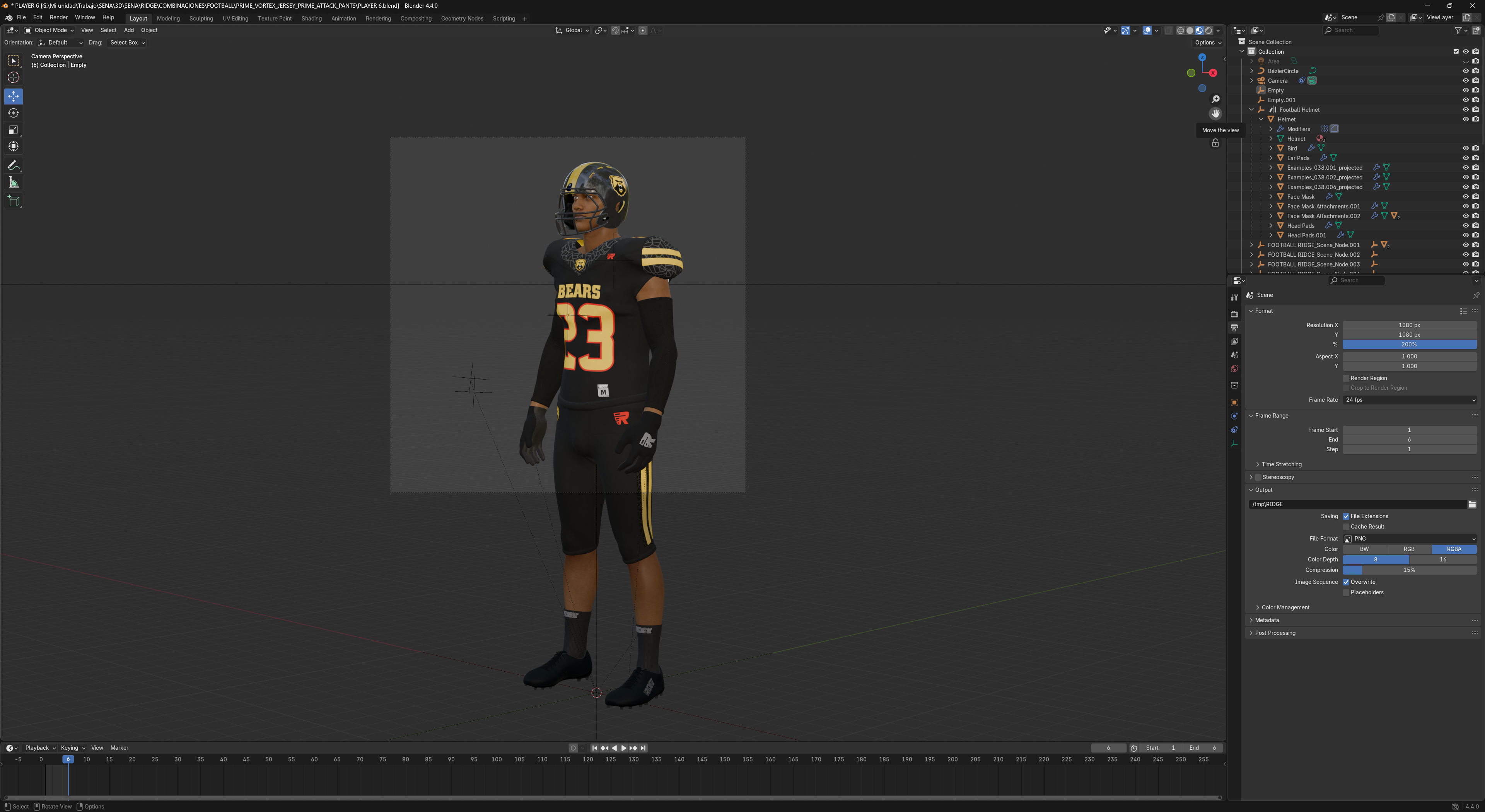1485x812 pixels.
Task: Click the Add Cube tool icon
Action: [13, 201]
